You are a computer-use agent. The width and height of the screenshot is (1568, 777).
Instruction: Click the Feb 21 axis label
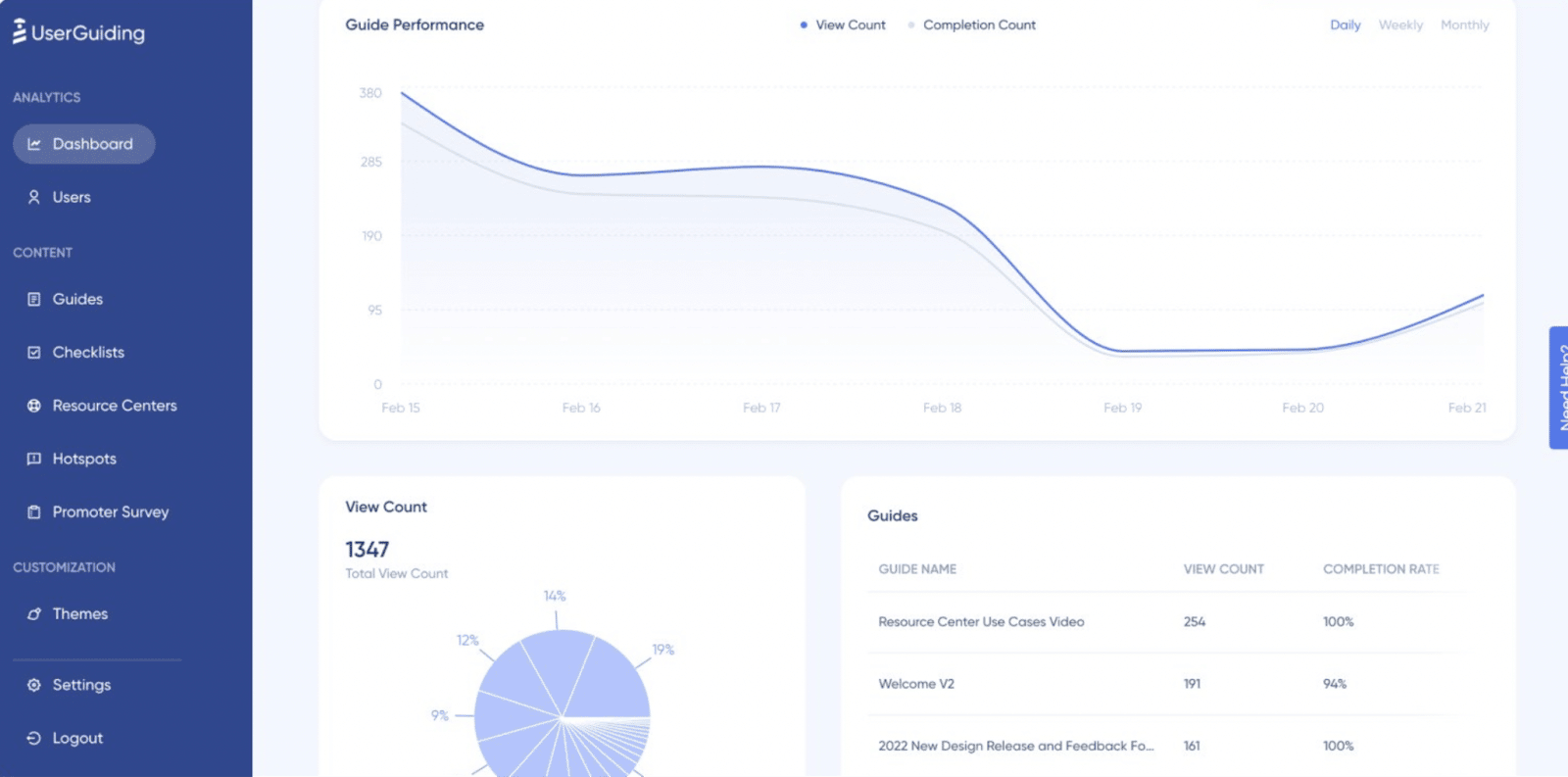(1467, 408)
